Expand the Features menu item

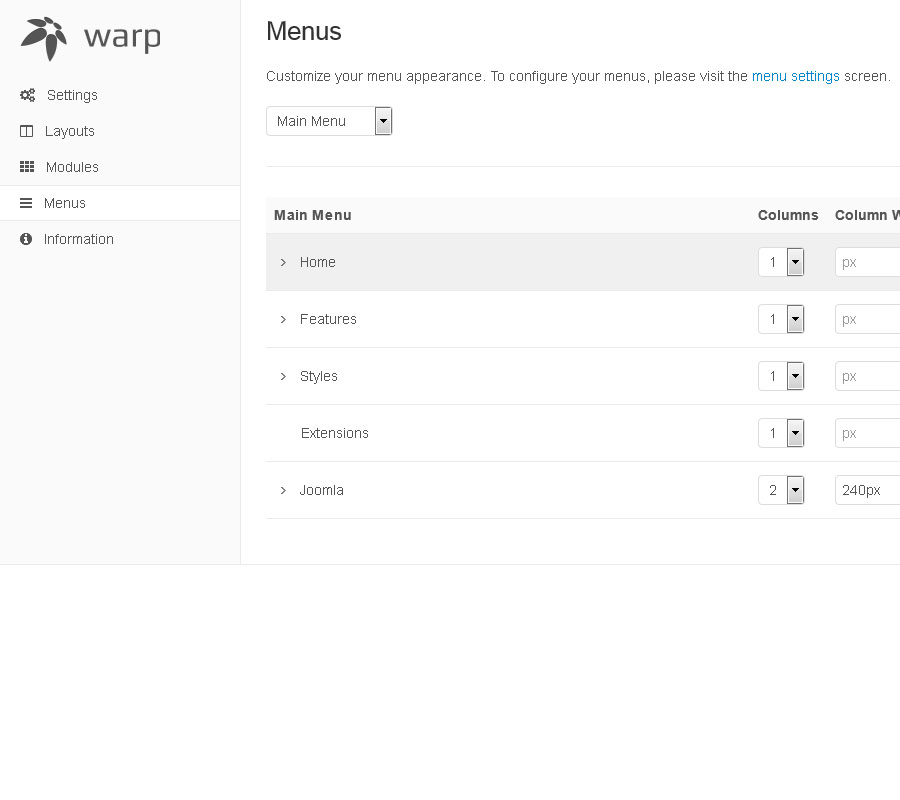(x=283, y=319)
